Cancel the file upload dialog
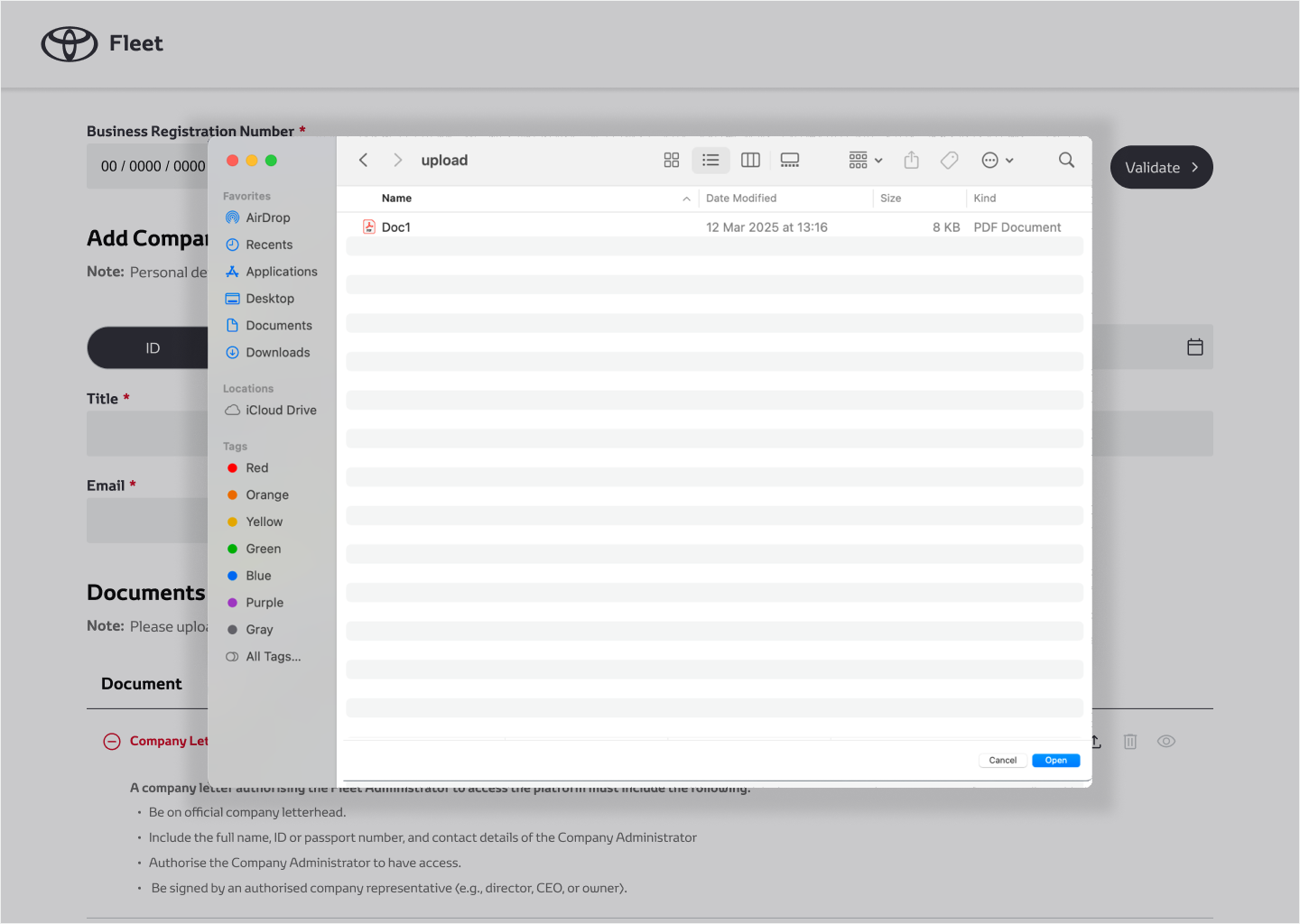Screen dimensions: 1300x924 1002,761
